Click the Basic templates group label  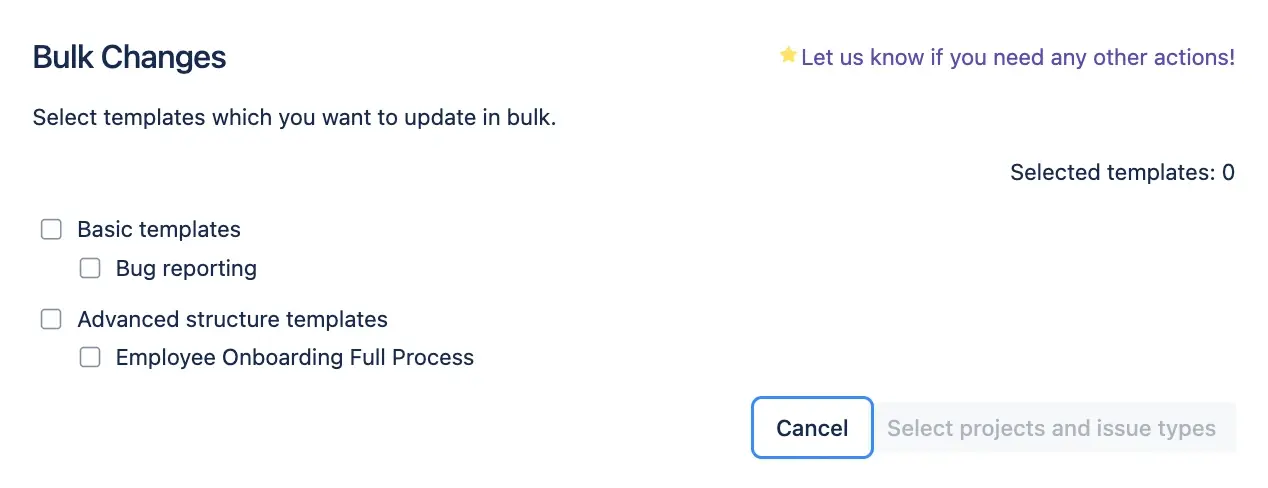tap(159, 230)
